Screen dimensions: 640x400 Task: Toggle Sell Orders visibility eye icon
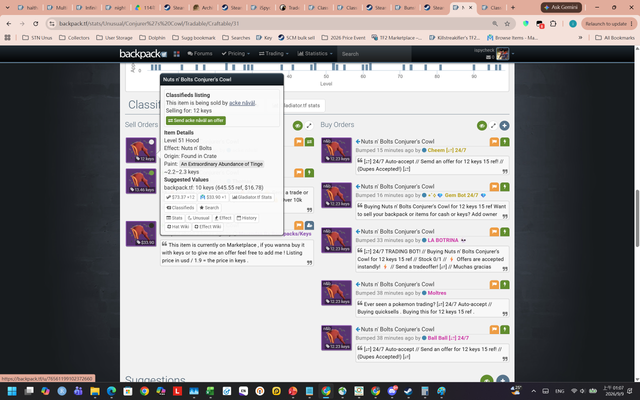298,126
